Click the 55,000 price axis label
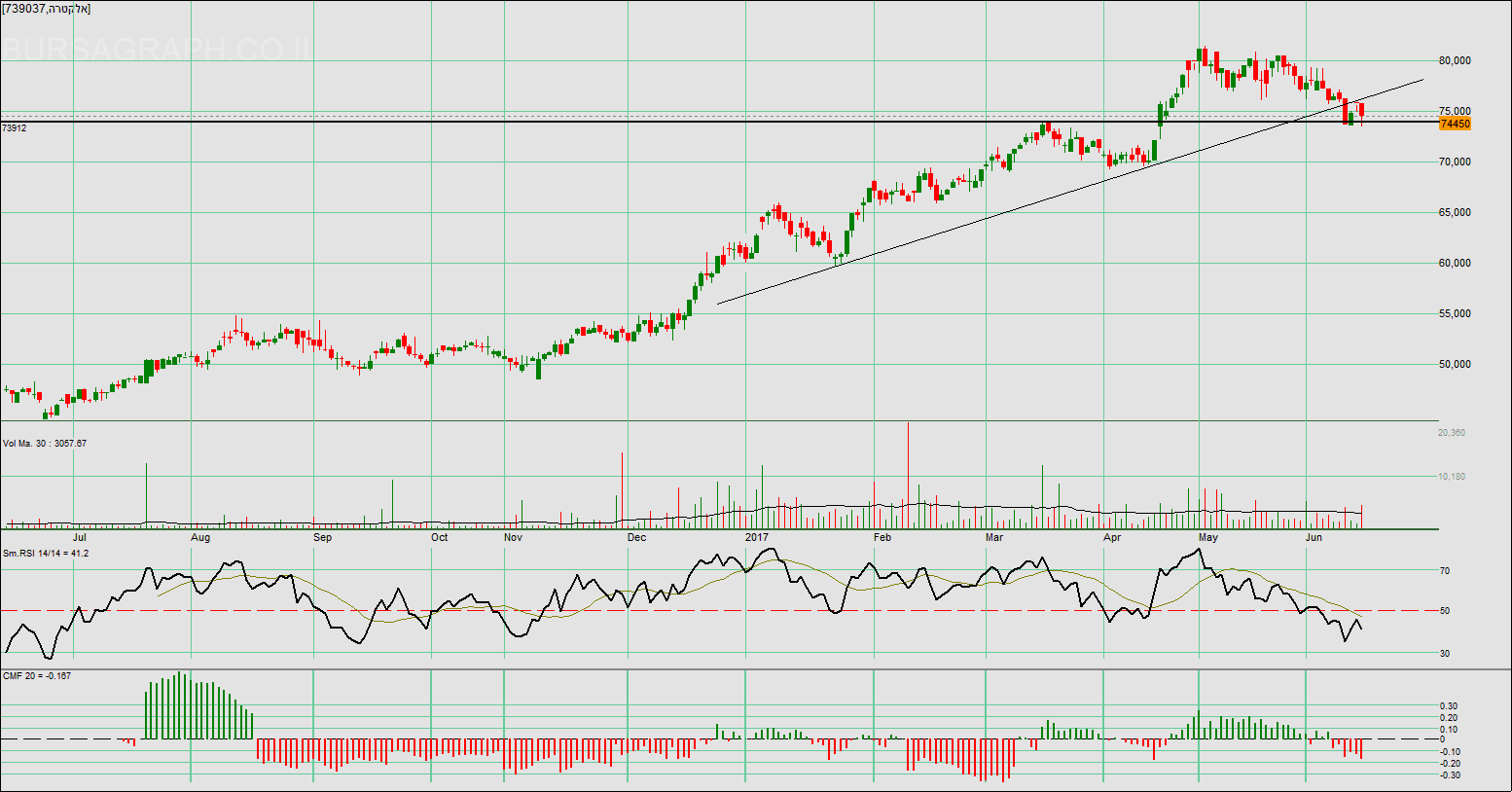The width and height of the screenshot is (1512, 792). pos(1455,313)
